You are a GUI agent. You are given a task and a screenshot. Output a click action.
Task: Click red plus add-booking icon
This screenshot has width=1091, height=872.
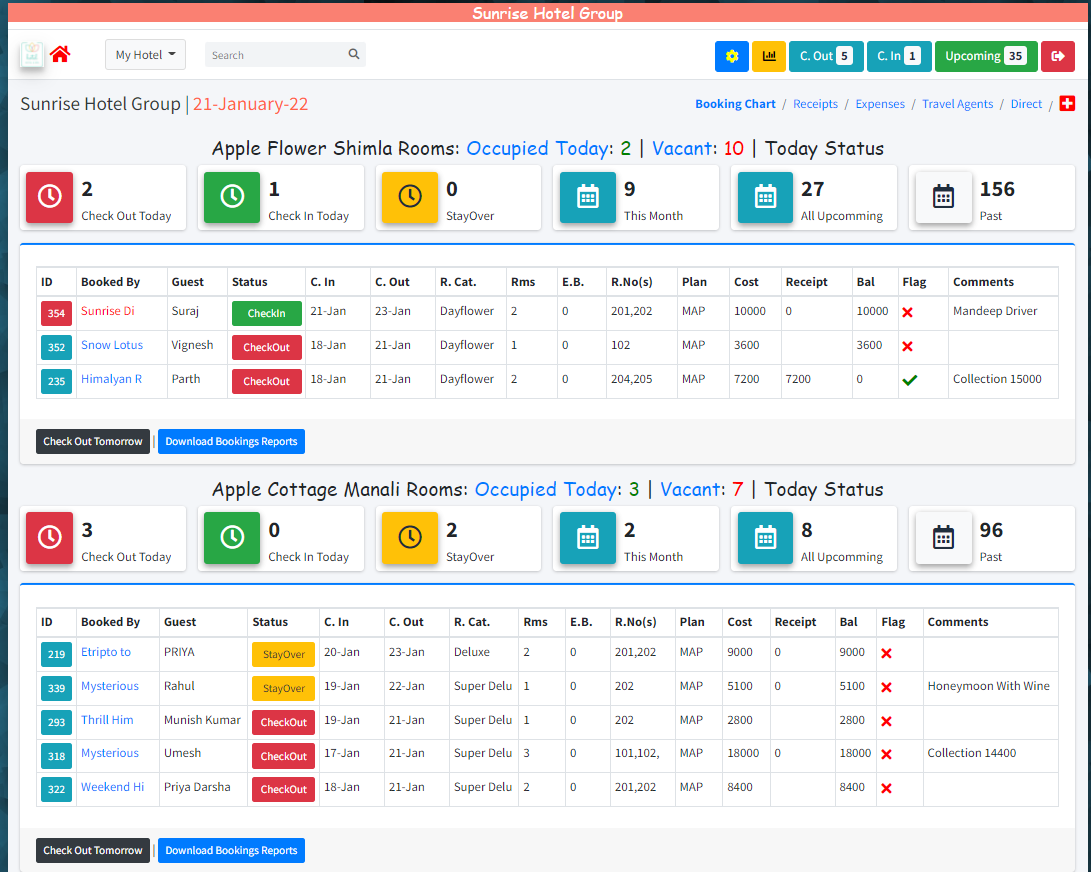(x=1067, y=104)
